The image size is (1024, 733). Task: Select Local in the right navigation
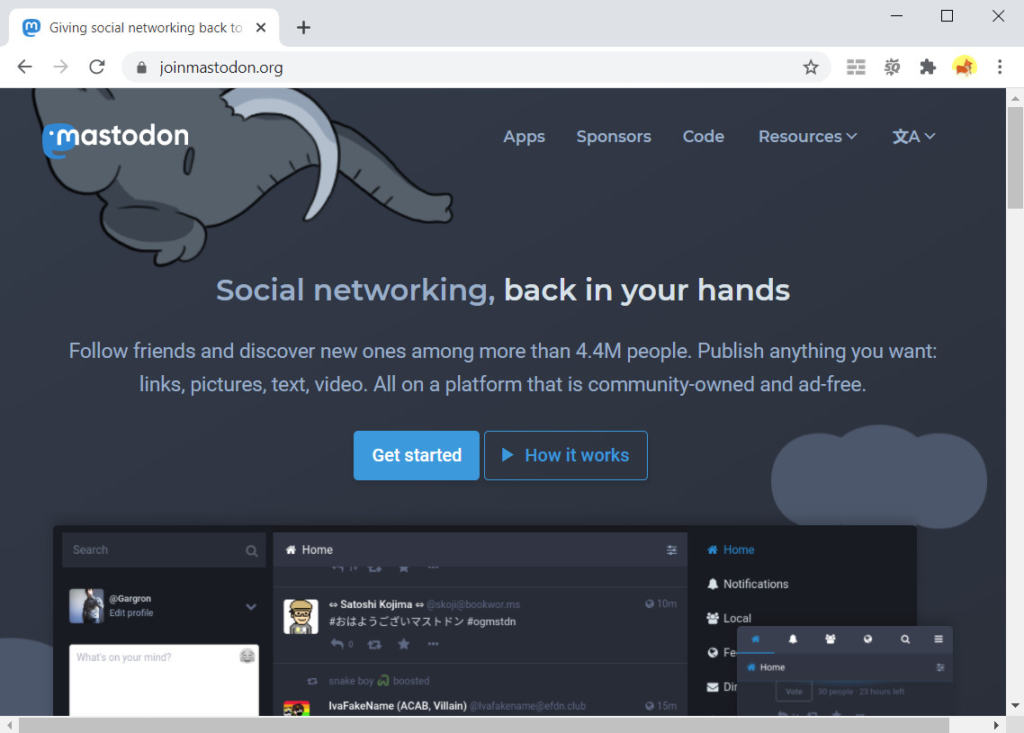(729, 618)
